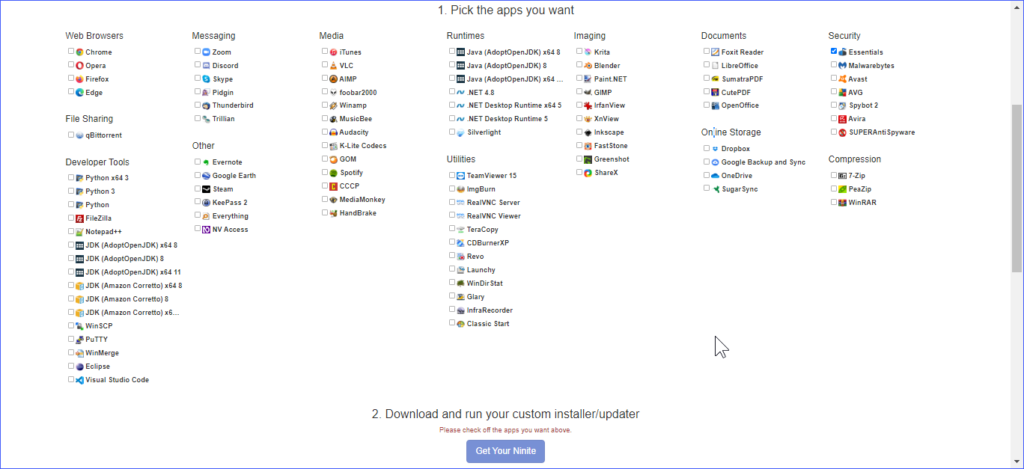Click the Chrome browser icon
The image size is (1024, 469).
tap(79, 52)
